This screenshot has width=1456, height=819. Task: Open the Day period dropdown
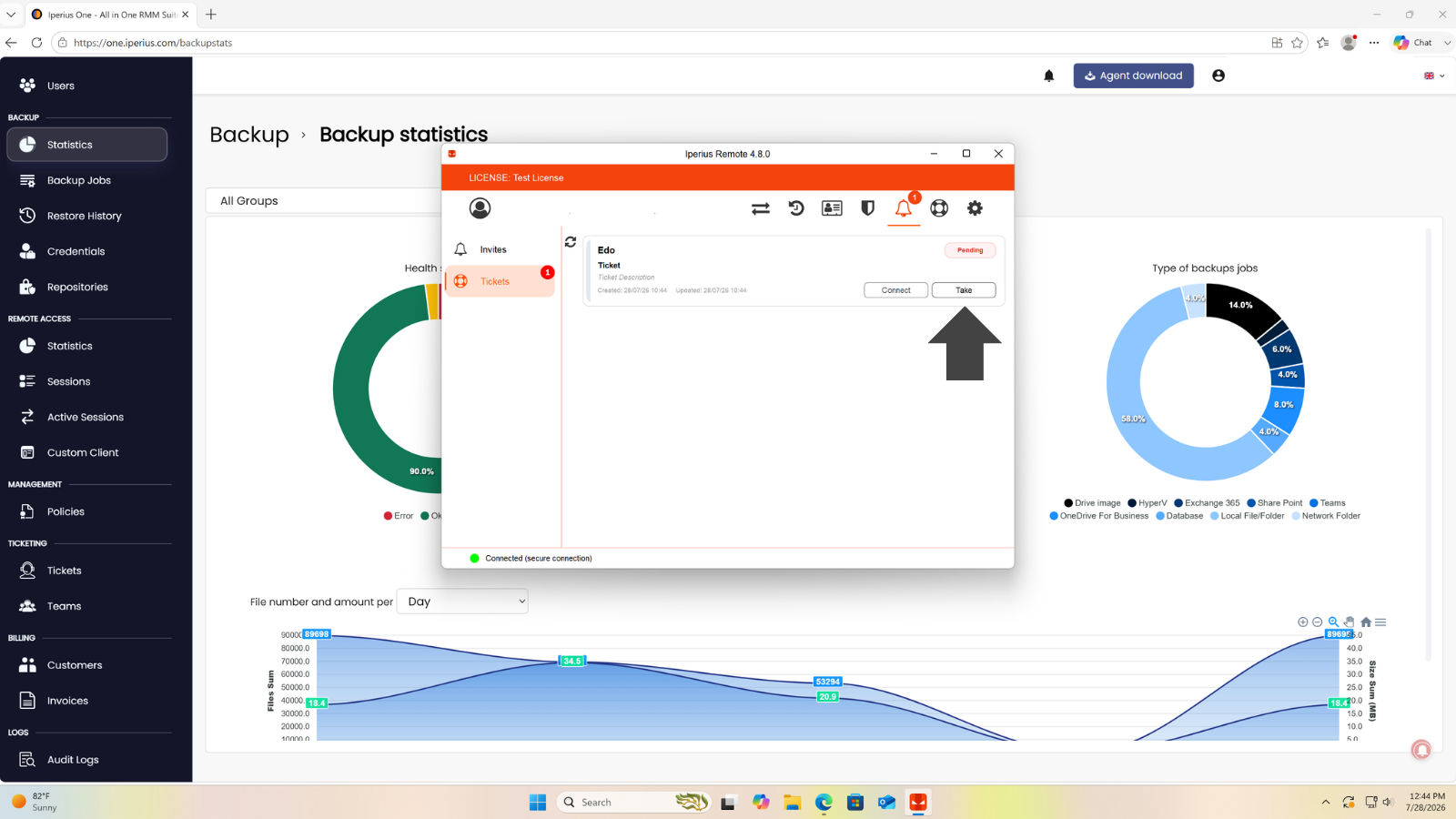(x=462, y=602)
